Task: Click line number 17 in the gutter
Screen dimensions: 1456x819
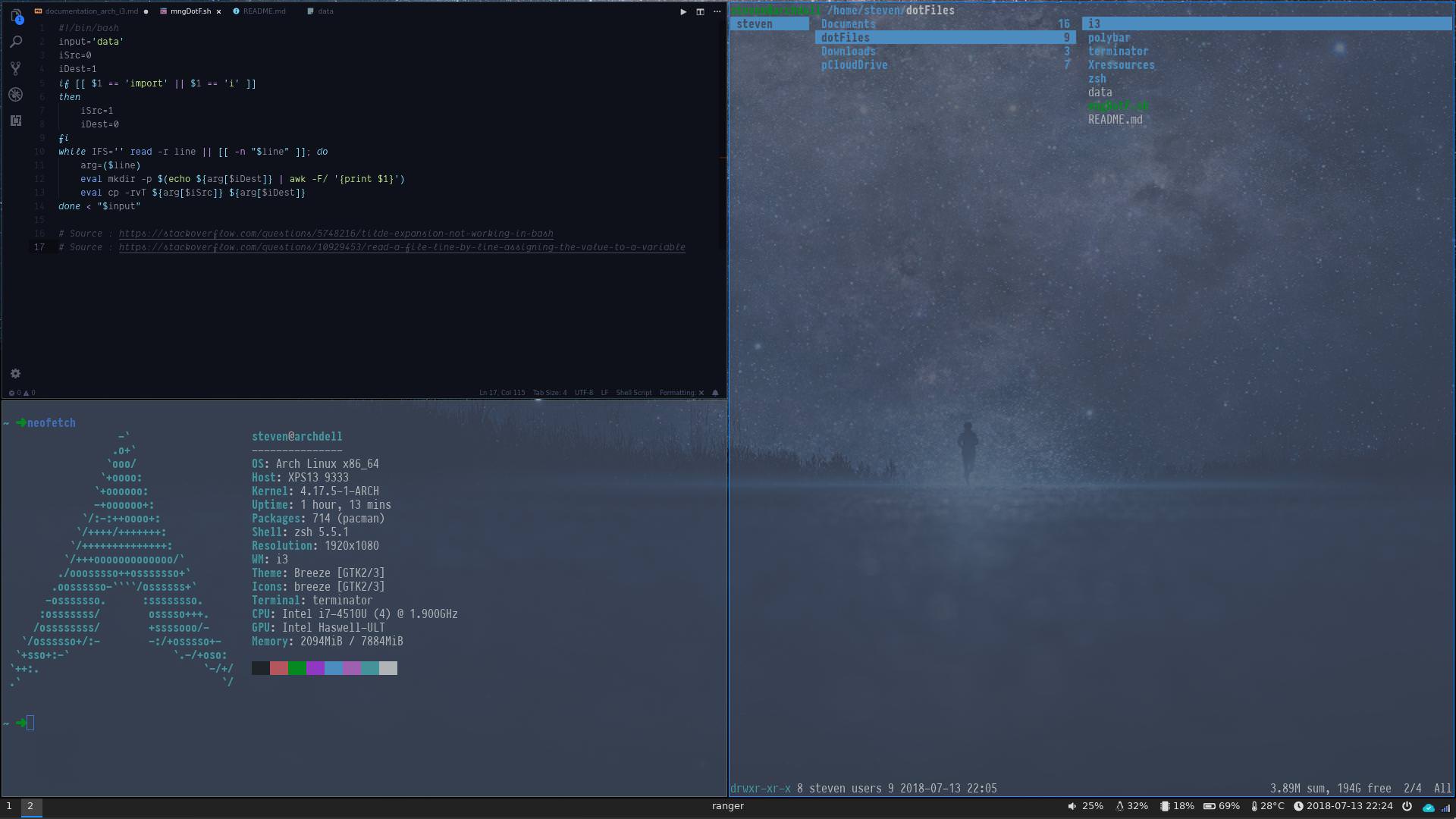Action: (x=39, y=247)
